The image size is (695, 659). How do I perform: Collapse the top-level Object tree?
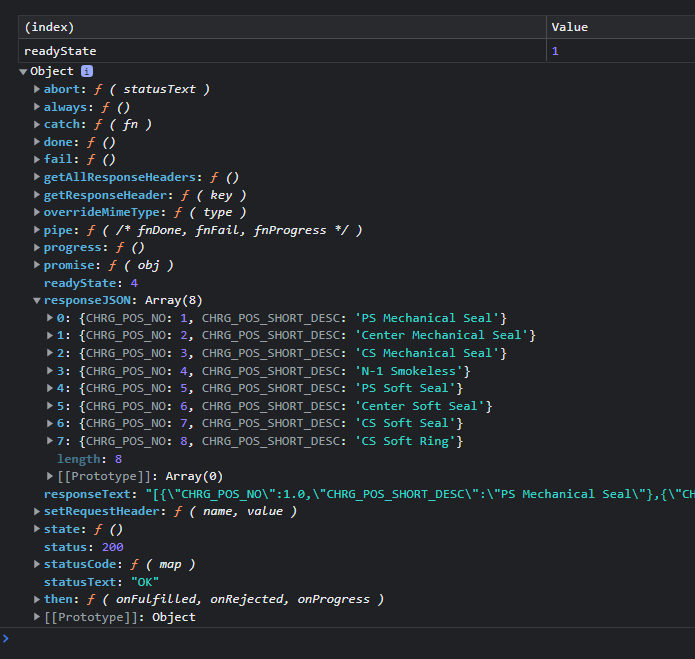[23, 71]
